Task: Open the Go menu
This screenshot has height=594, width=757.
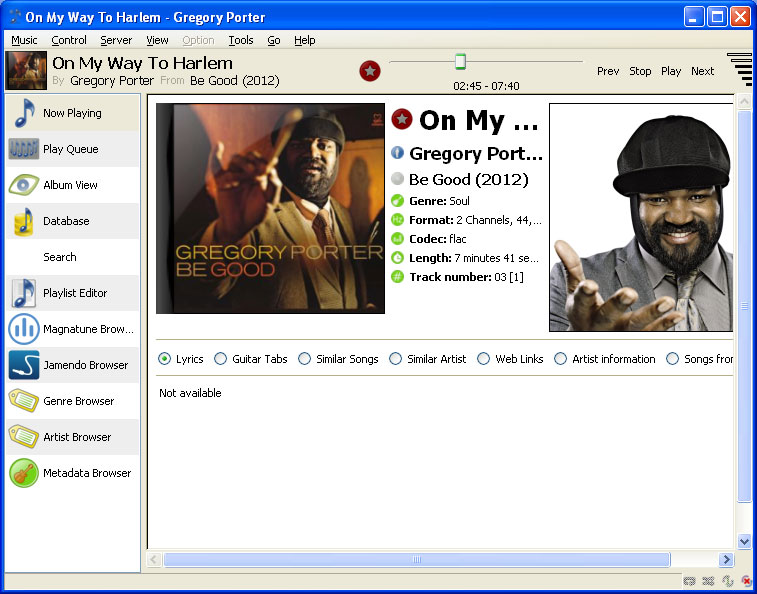Action: [x=274, y=40]
